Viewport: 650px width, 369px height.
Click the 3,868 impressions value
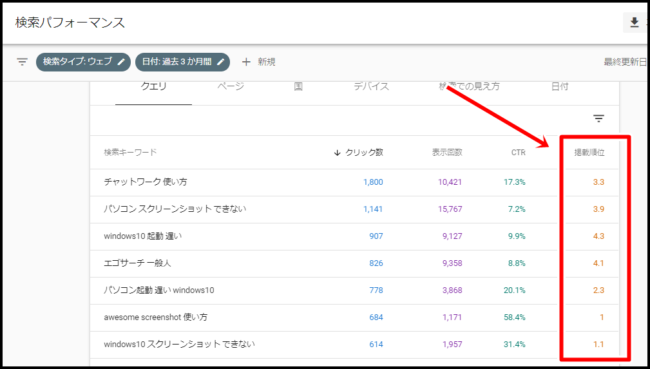pyautogui.click(x=452, y=290)
